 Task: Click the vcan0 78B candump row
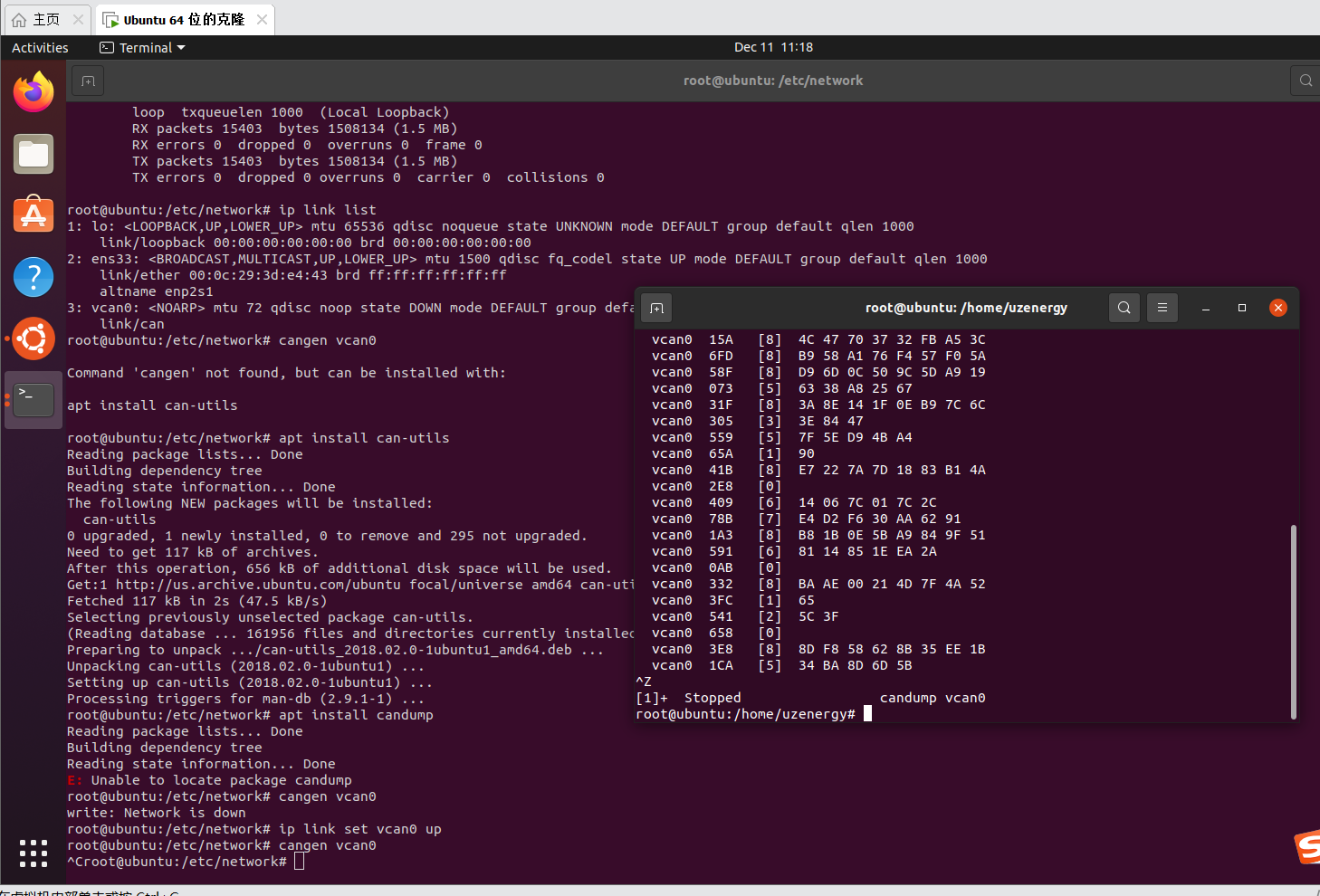pos(807,519)
